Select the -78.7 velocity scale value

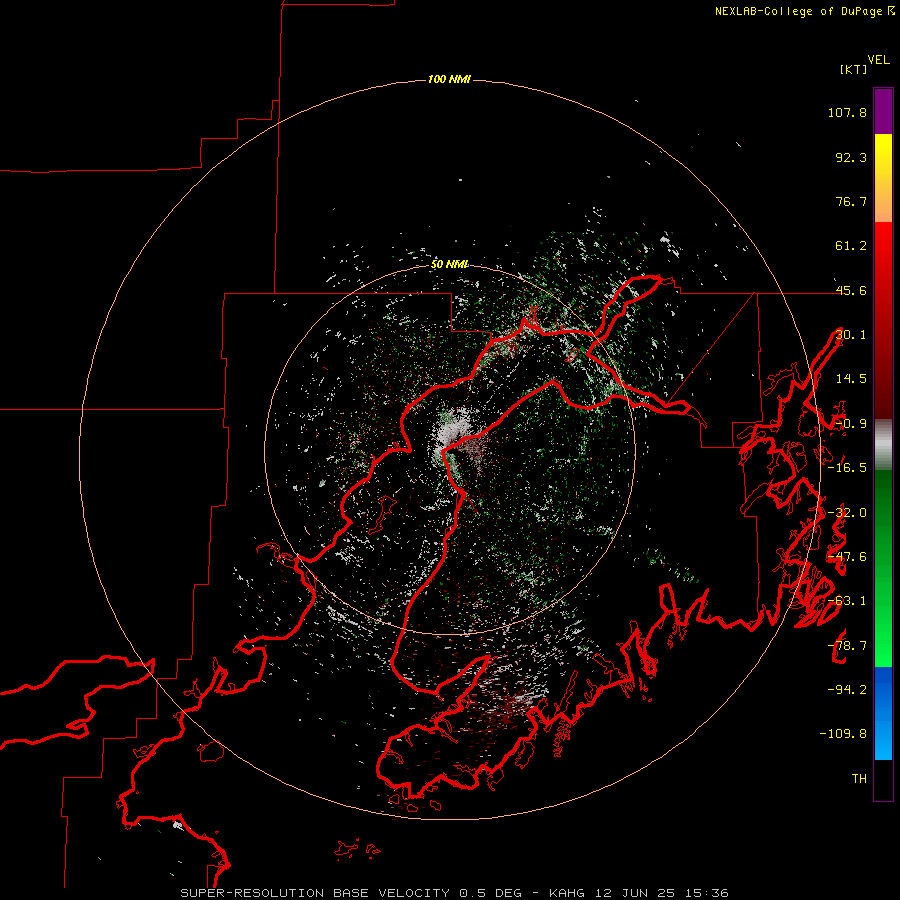pos(847,646)
